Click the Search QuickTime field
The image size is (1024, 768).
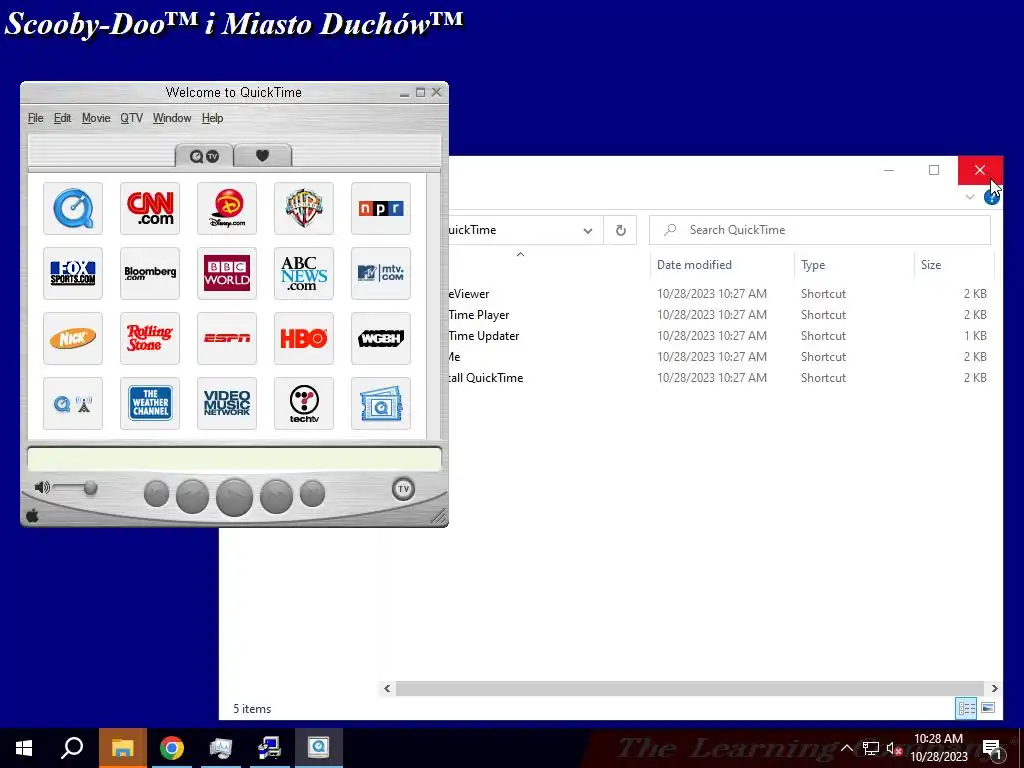(820, 230)
